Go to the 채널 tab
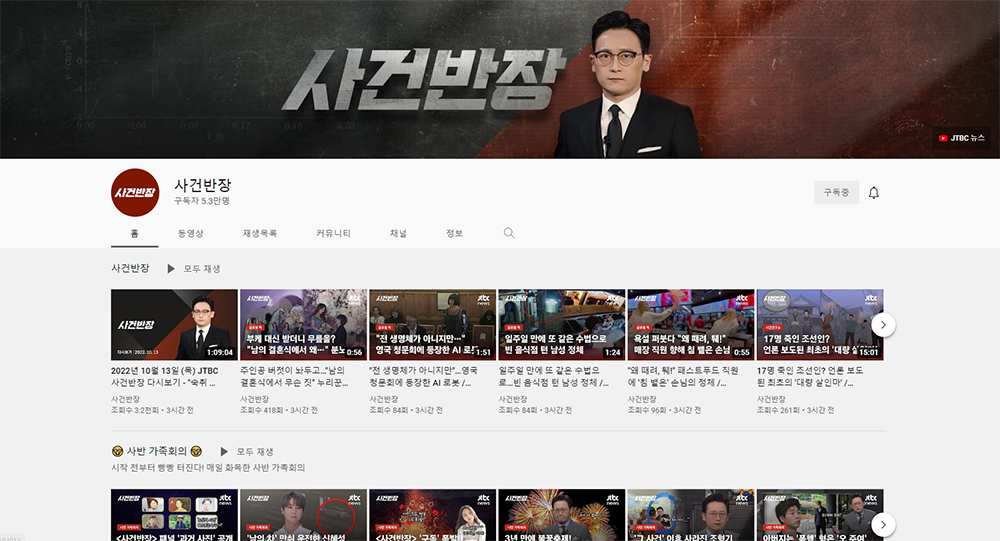Viewport: 1000px width, 541px height. 398,233
